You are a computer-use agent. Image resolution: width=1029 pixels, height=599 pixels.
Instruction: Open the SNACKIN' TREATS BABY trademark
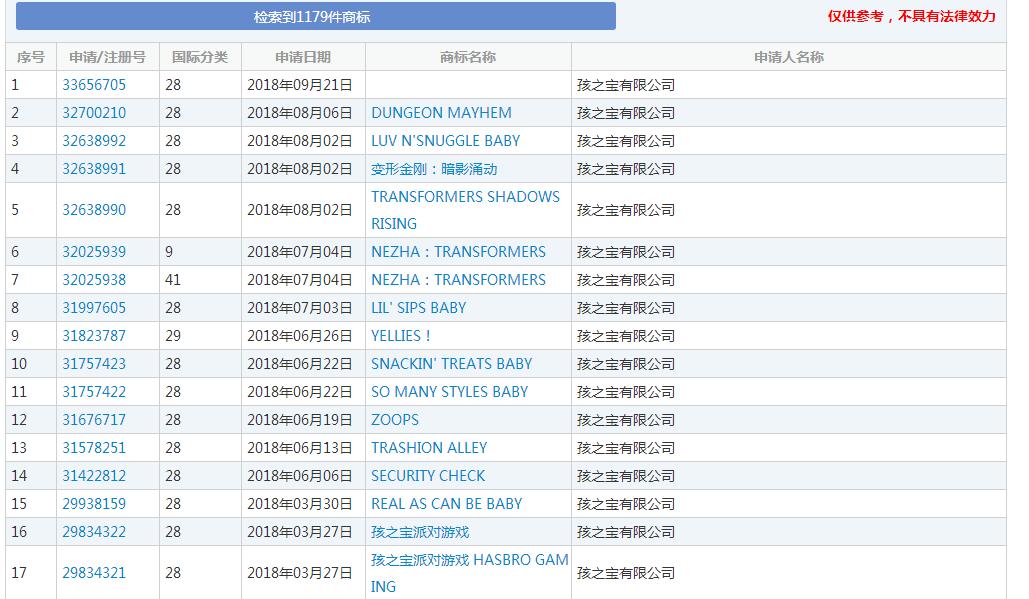452,364
